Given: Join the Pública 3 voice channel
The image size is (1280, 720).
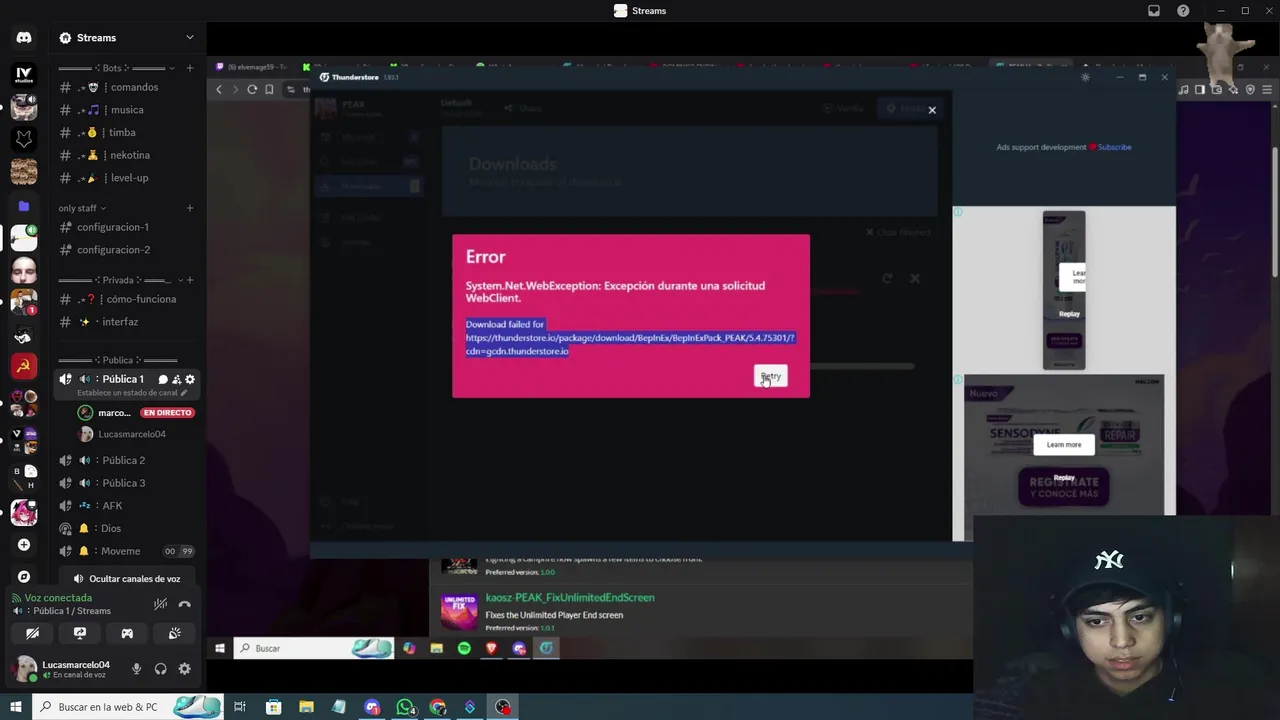Looking at the screenshot, I should [x=126, y=483].
